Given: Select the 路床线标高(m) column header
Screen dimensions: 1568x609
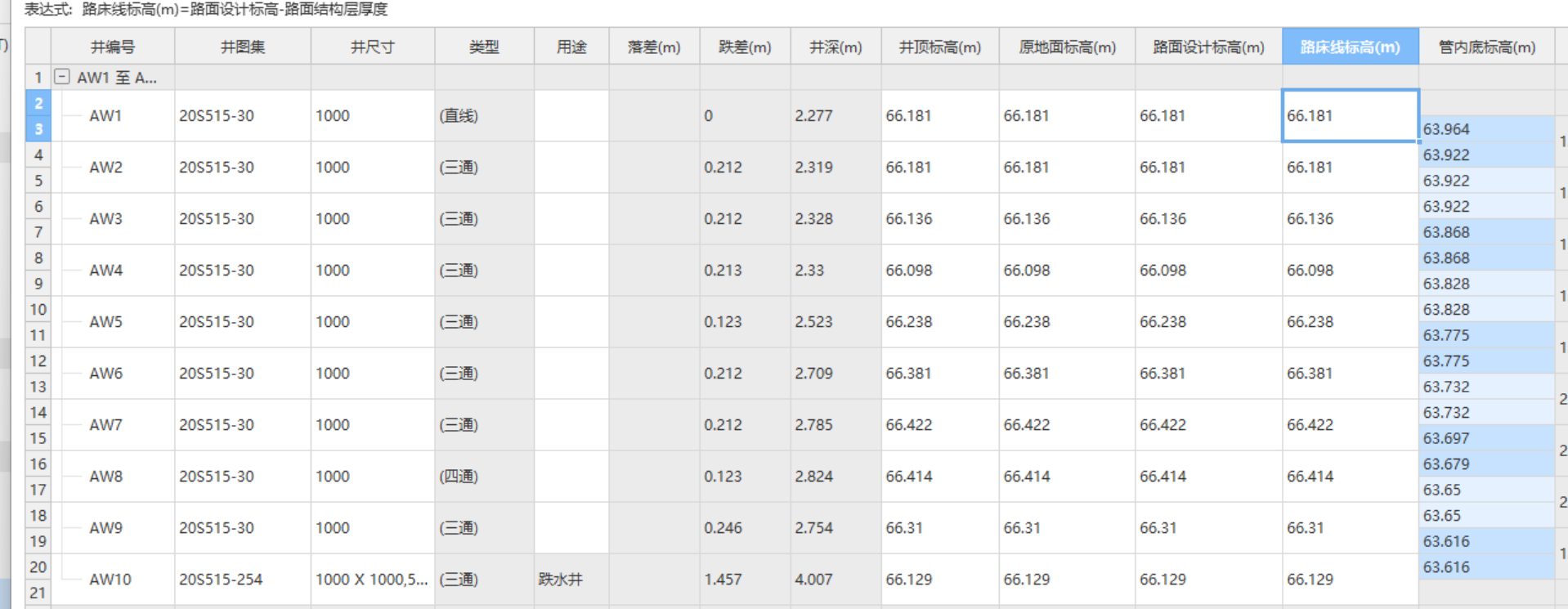Looking at the screenshot, I should coord(1350,47).
